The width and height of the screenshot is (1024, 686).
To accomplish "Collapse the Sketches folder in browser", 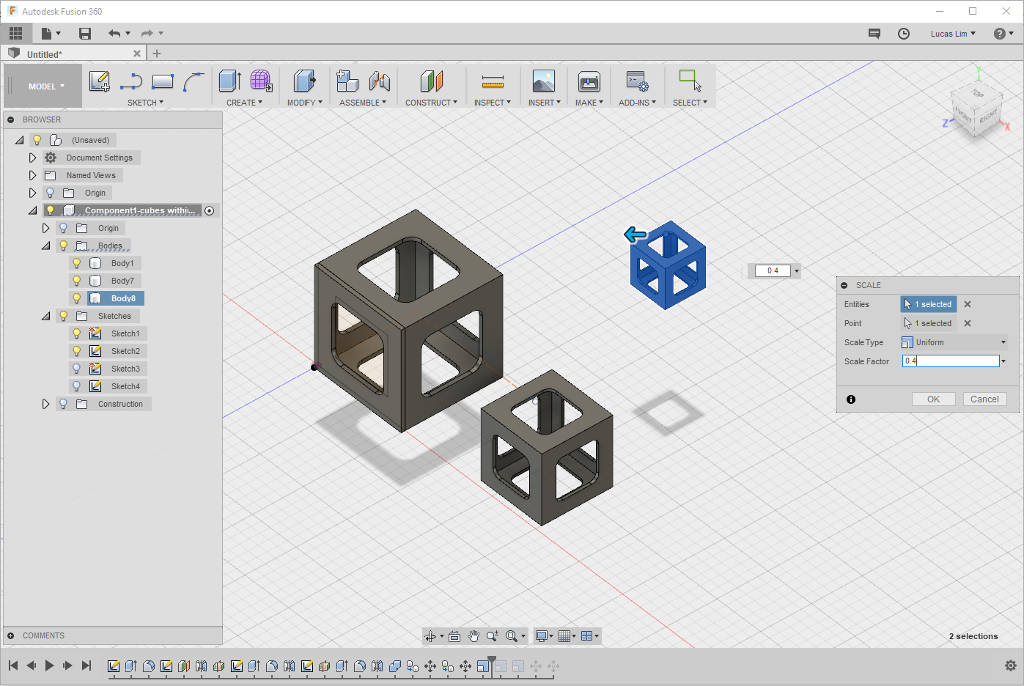I will click(x=46, y=316).
